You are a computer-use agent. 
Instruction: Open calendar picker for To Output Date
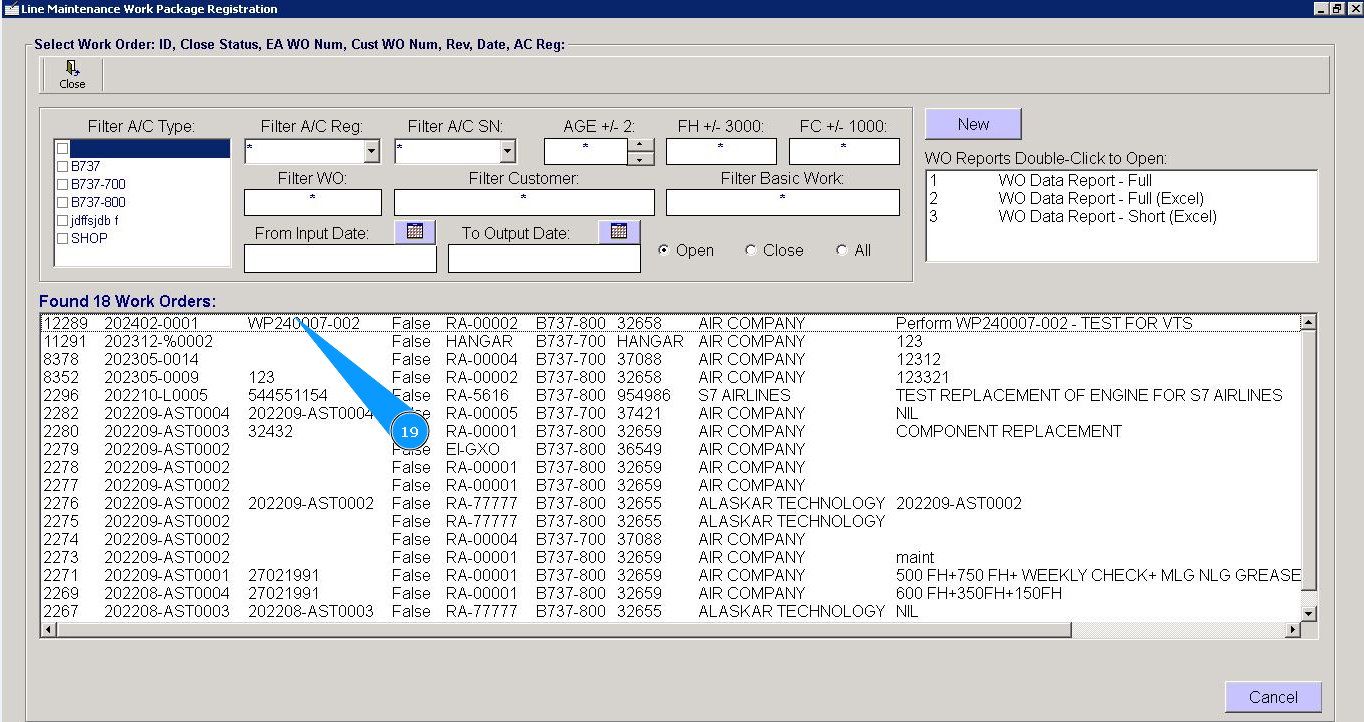[618, 231]
